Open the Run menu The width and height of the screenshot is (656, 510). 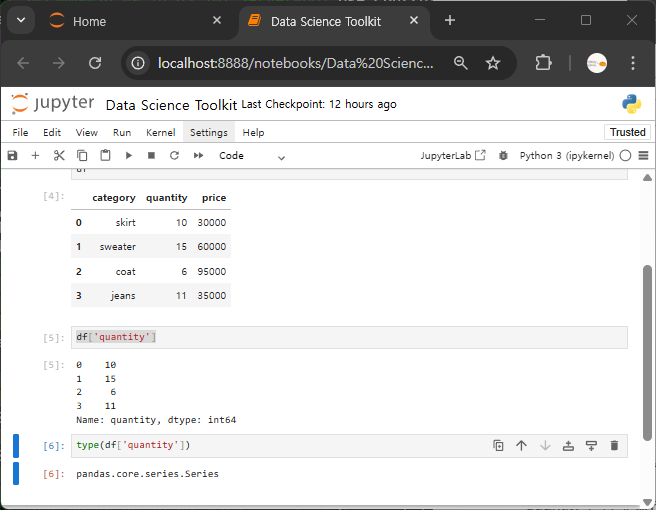point(122,133)
